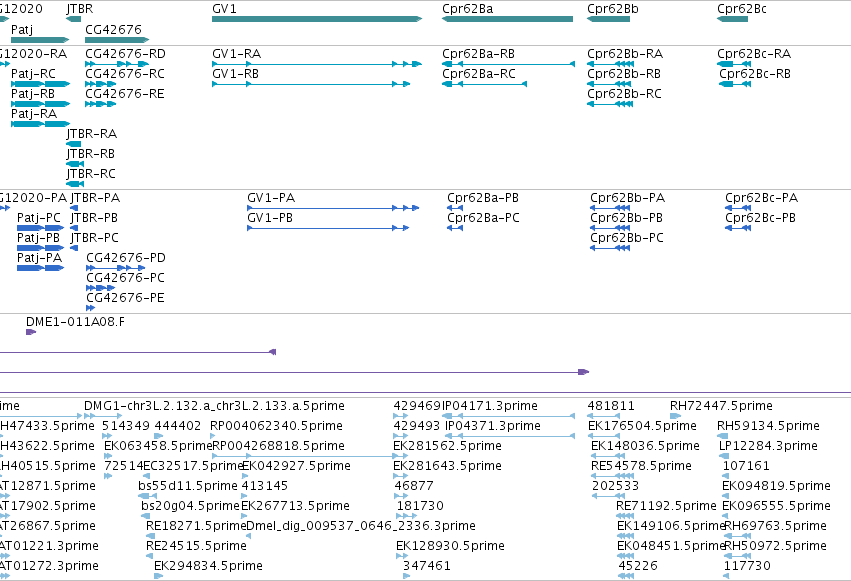The height and width of the screenshot is (581, 851).
Task: Click the CG42676-RD transcript
Action: [117, 64]
